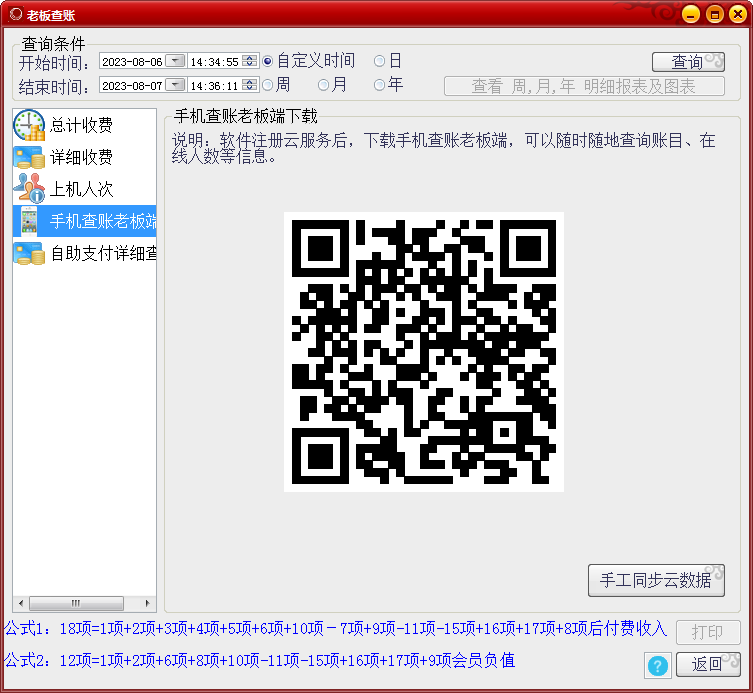The image size is (753, 693).
Task: Click the 打印 button
Action: 708,632
